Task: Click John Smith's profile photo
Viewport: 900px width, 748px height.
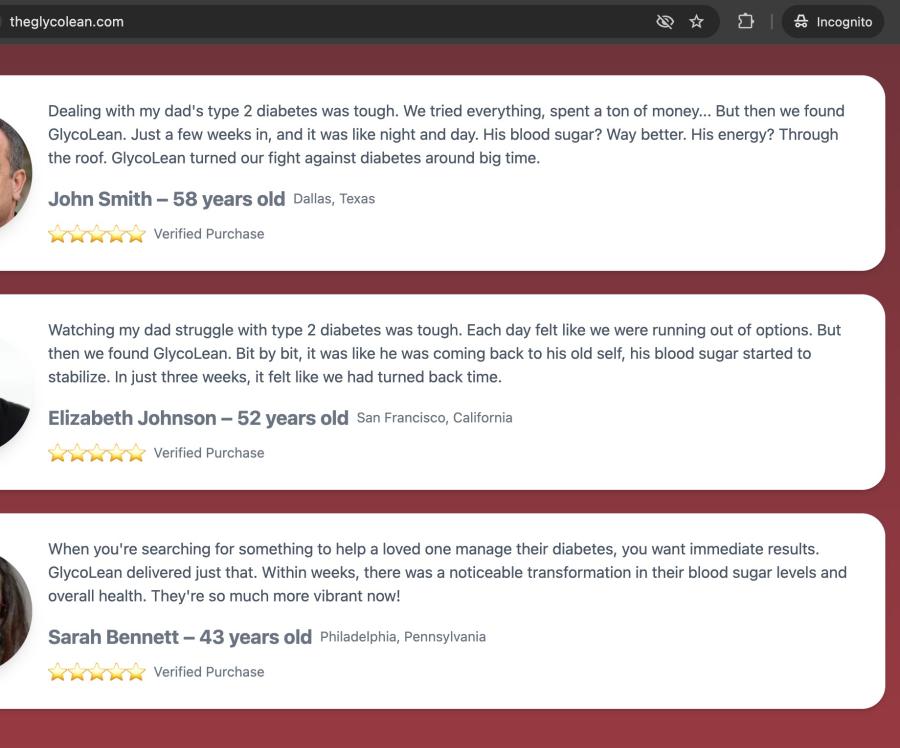Action: (12, 172)
